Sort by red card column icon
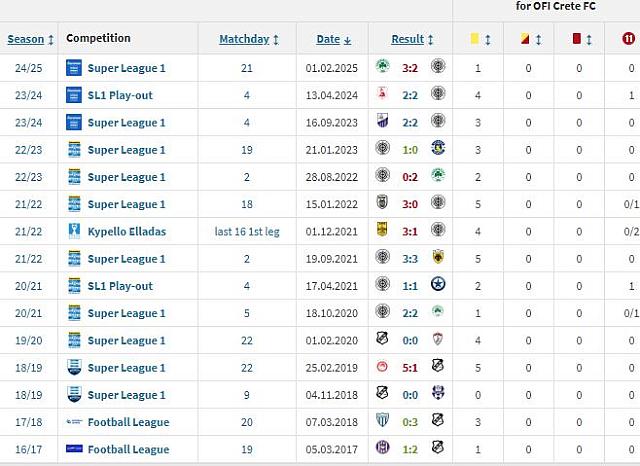The height and width of the screenshot is (466, 640). 576,39
